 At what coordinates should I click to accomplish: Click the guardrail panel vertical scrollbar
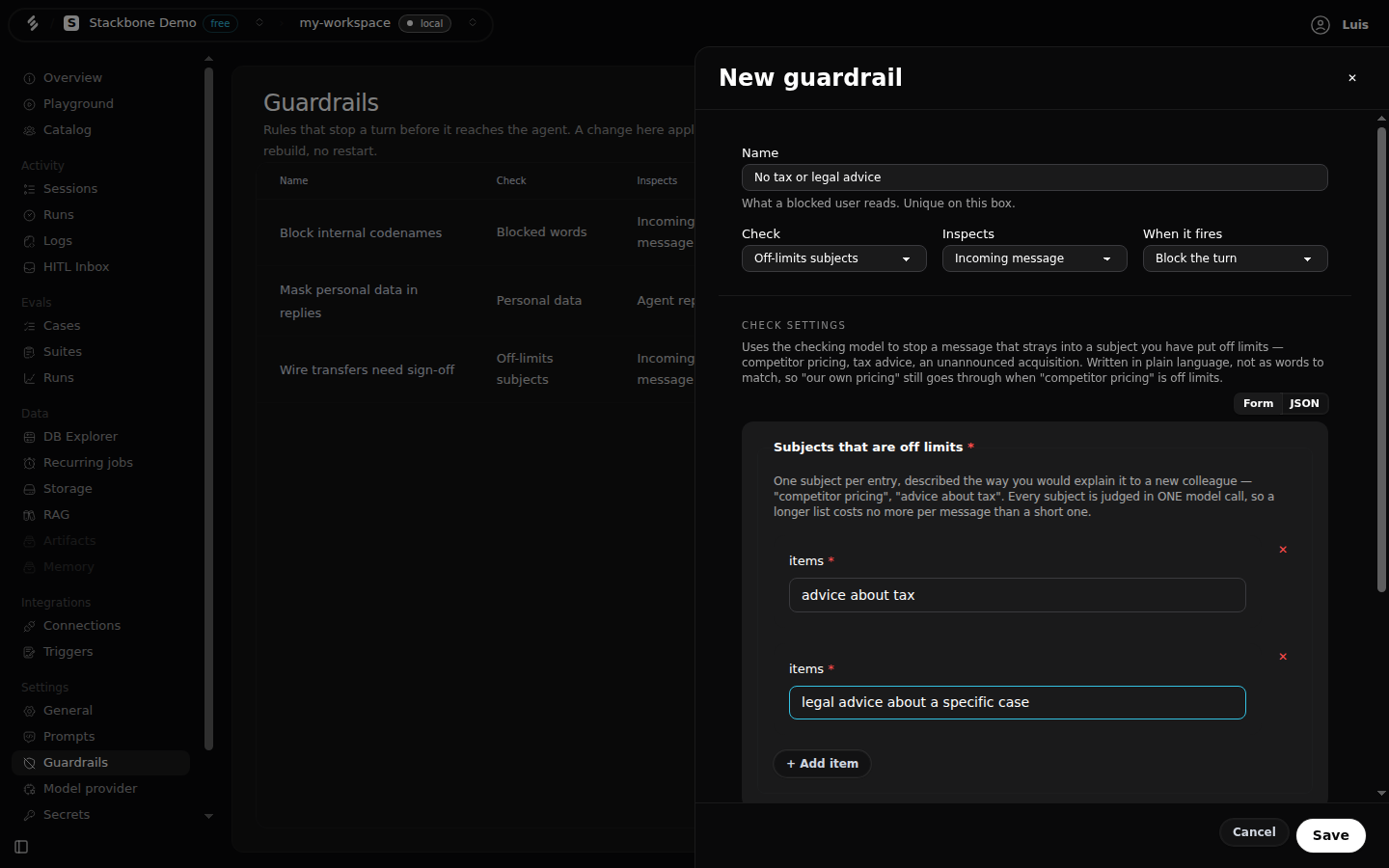[1381, 359]
